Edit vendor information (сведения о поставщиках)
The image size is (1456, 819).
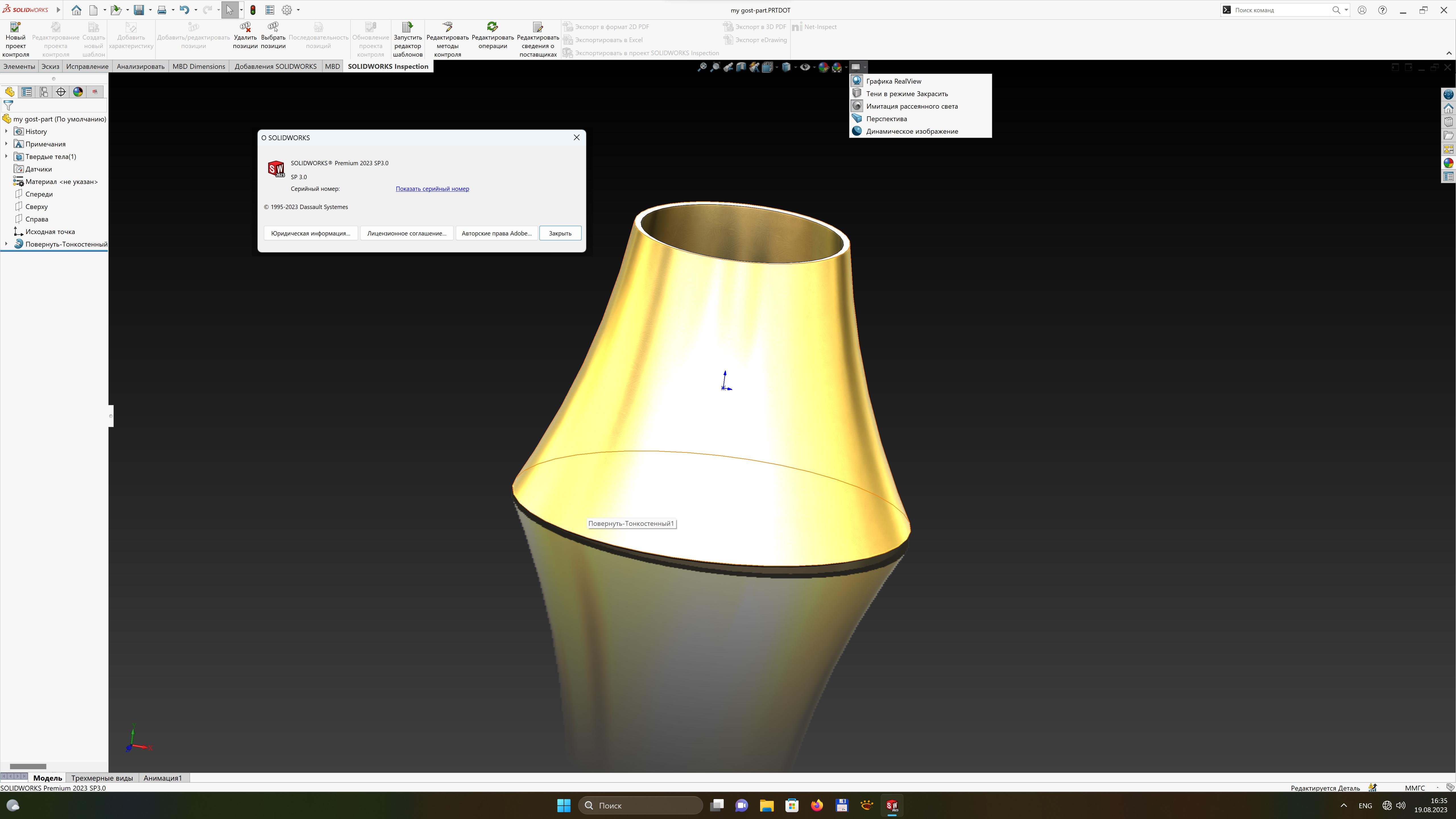[538, 40]
